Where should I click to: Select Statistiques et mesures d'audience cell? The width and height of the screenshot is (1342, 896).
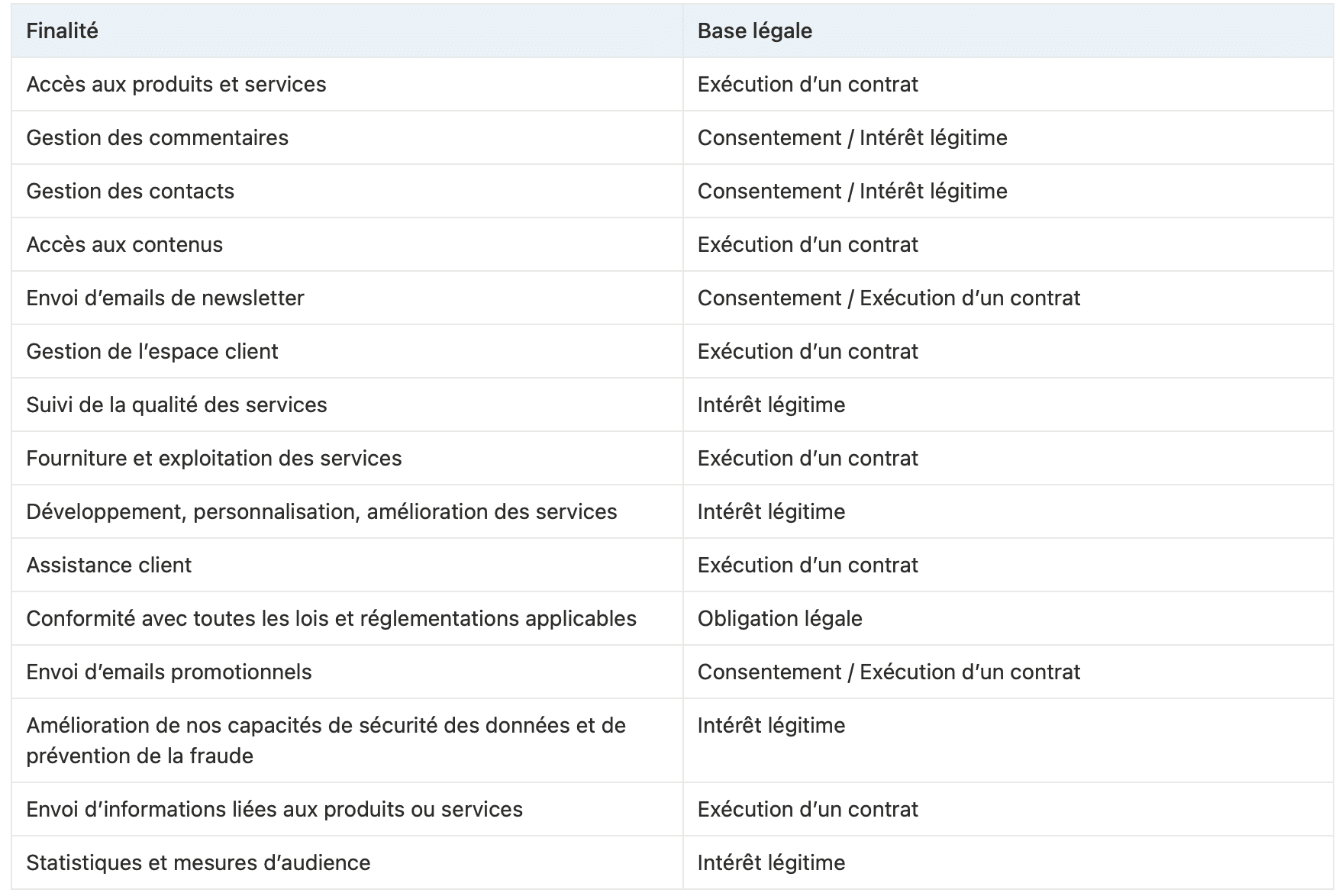click(347, 862)
